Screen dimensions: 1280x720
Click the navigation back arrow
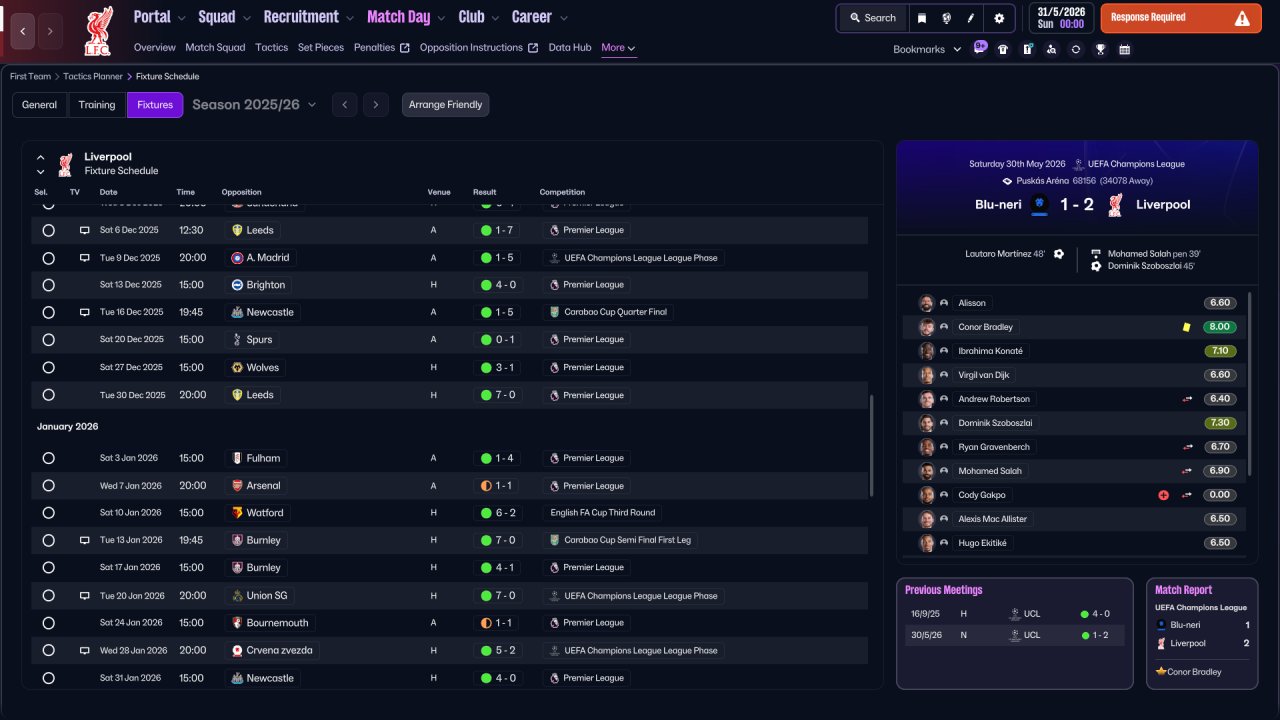23,31
